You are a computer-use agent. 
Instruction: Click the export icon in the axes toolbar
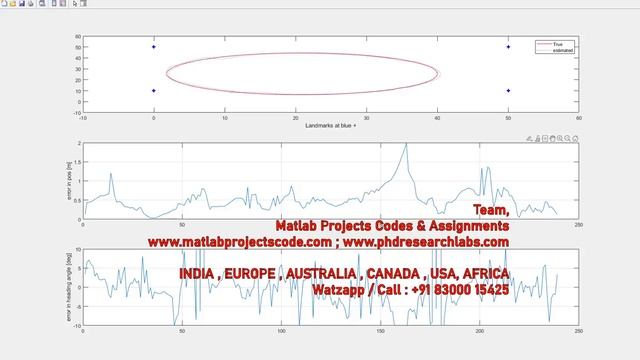pos(530,139)
